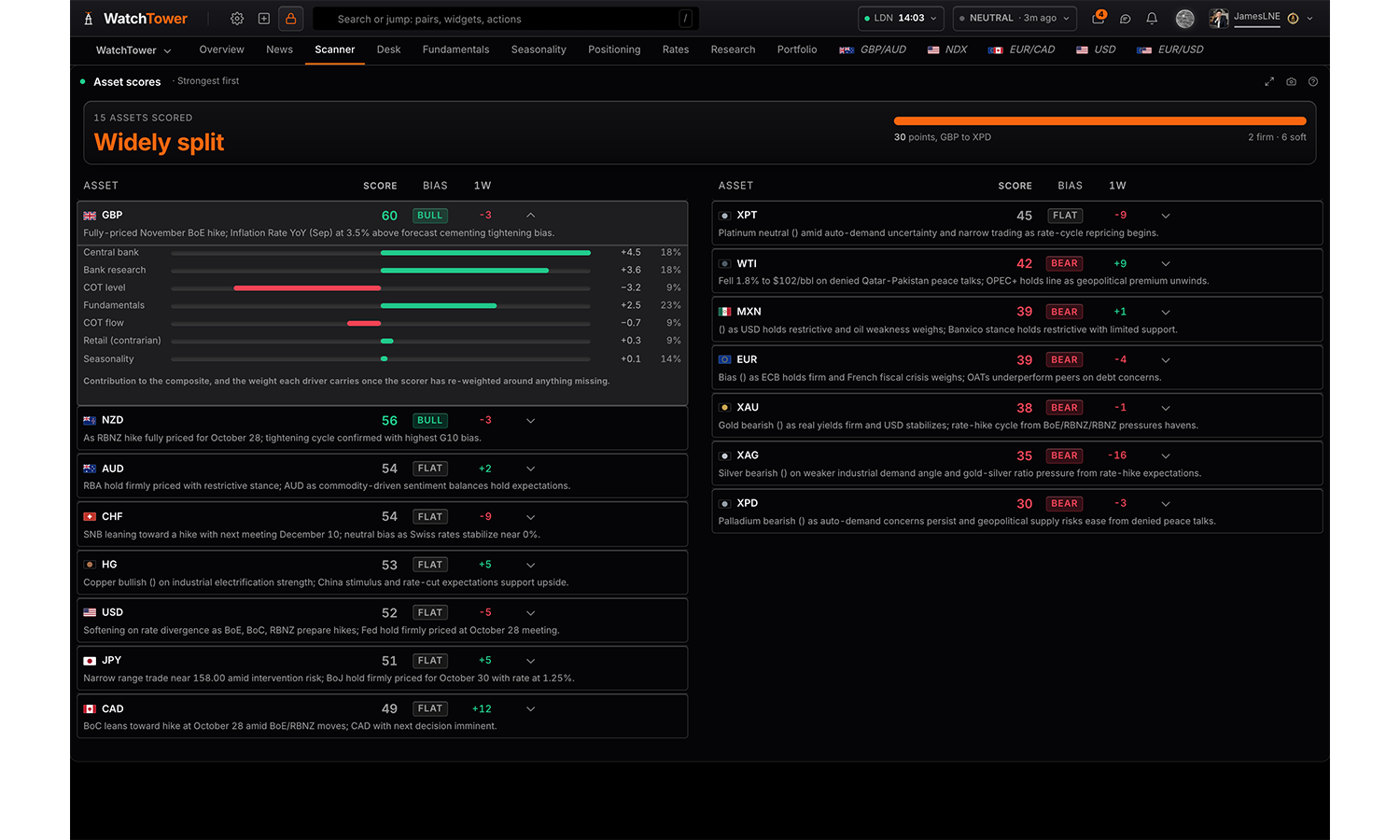
Task: Open the WatchTower workspace dropdown
Action: click(133, 50)
